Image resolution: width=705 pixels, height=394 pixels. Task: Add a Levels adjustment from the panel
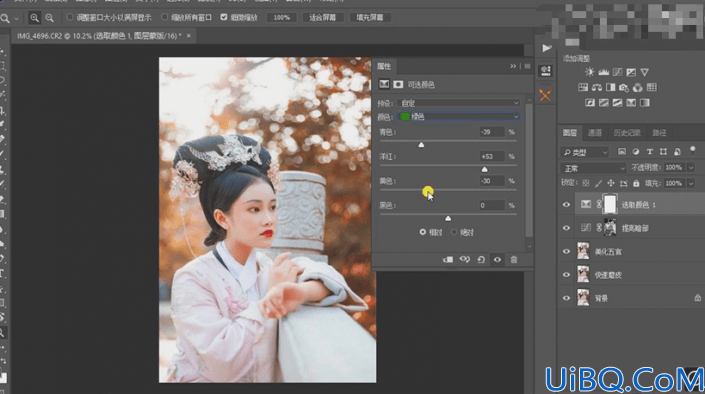pyautogui.click(x=603, y=72)
